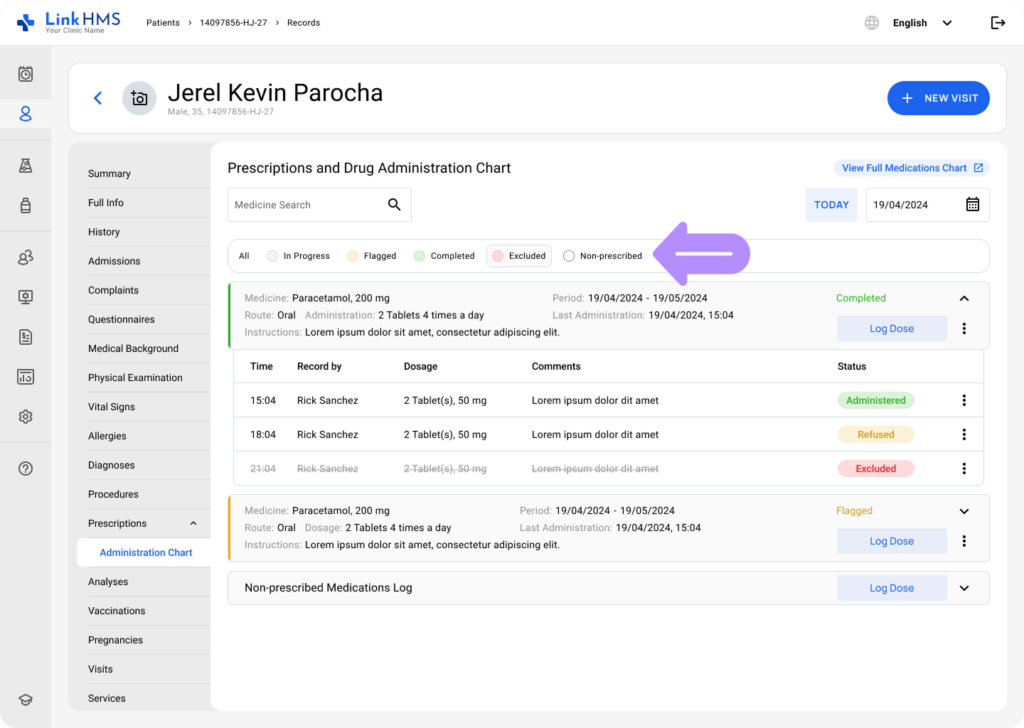Screen dimensions: 1024x728
Task: Click the Patients breadcrumb link
Action: [x=163, y=23]
